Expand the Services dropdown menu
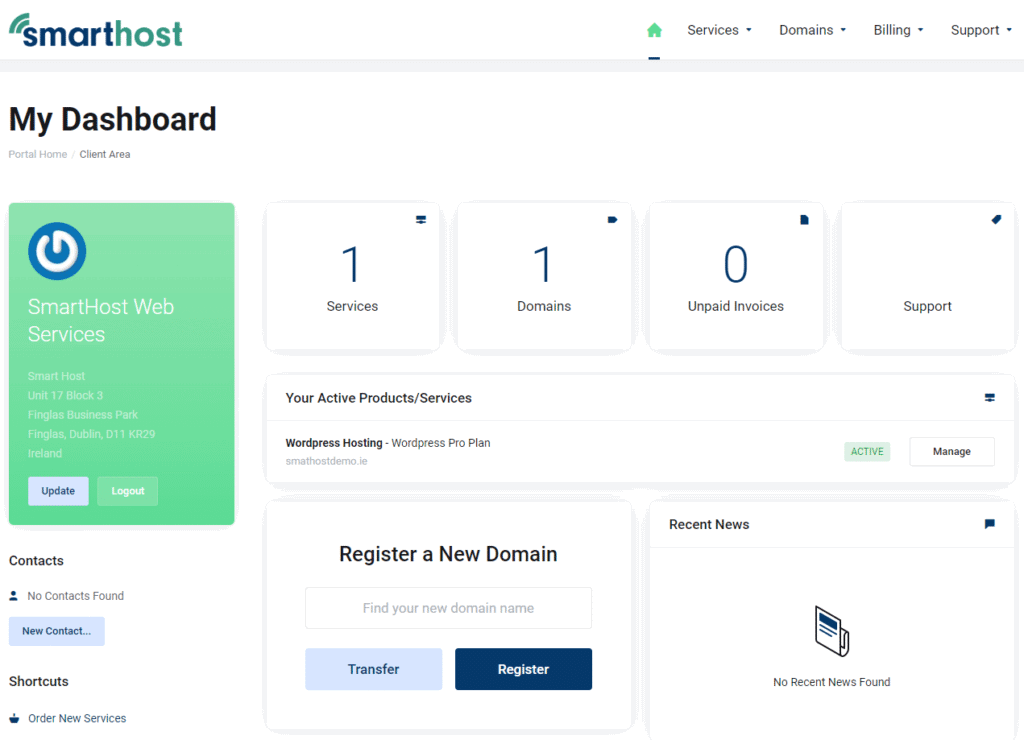The image size is (1024, 740). click(x=719, y=30)
